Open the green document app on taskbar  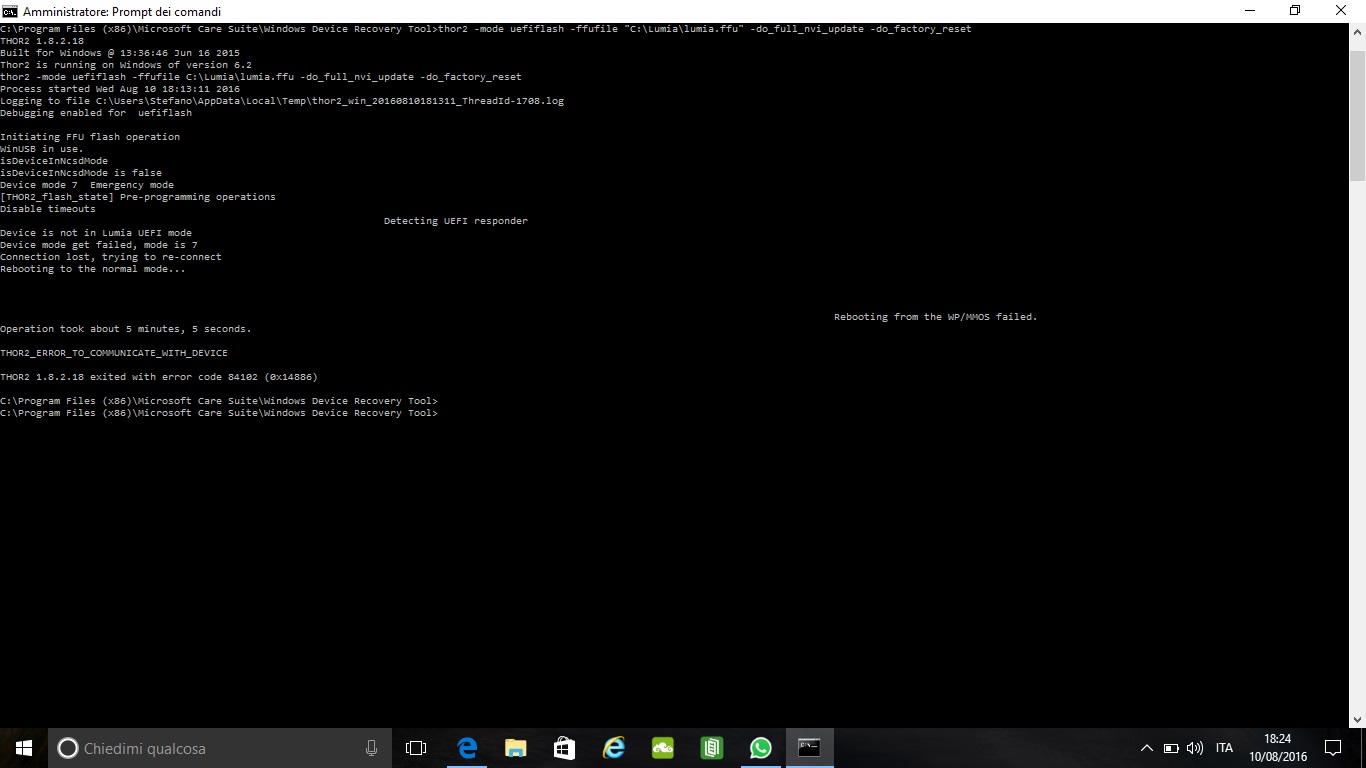pos(712,748)
